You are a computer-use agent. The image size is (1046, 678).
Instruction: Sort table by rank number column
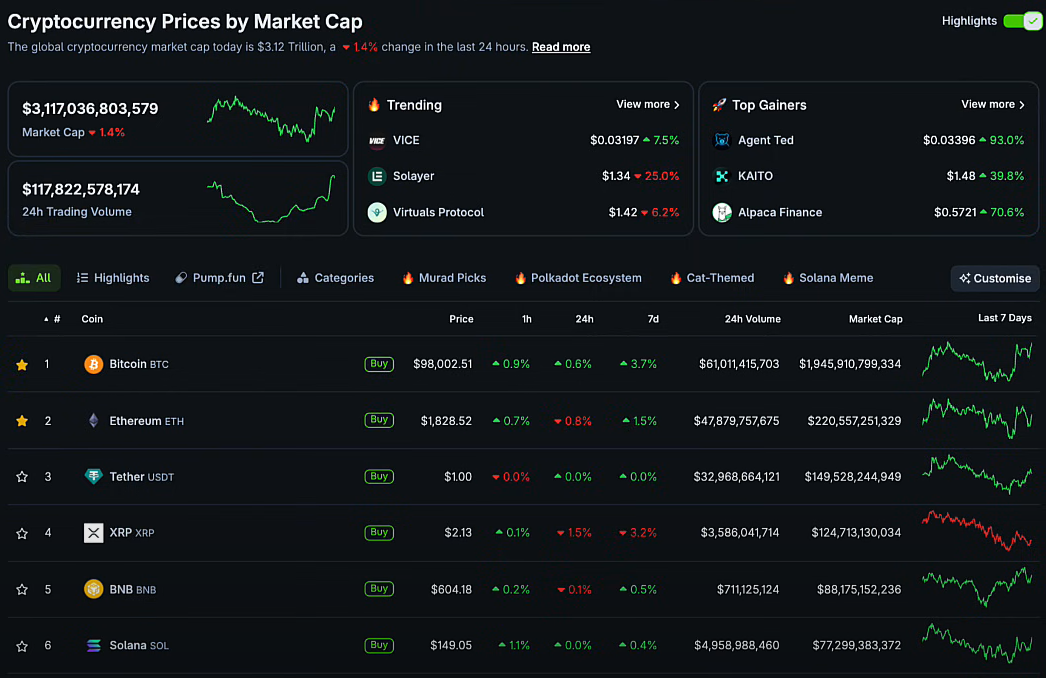(56, 319)
